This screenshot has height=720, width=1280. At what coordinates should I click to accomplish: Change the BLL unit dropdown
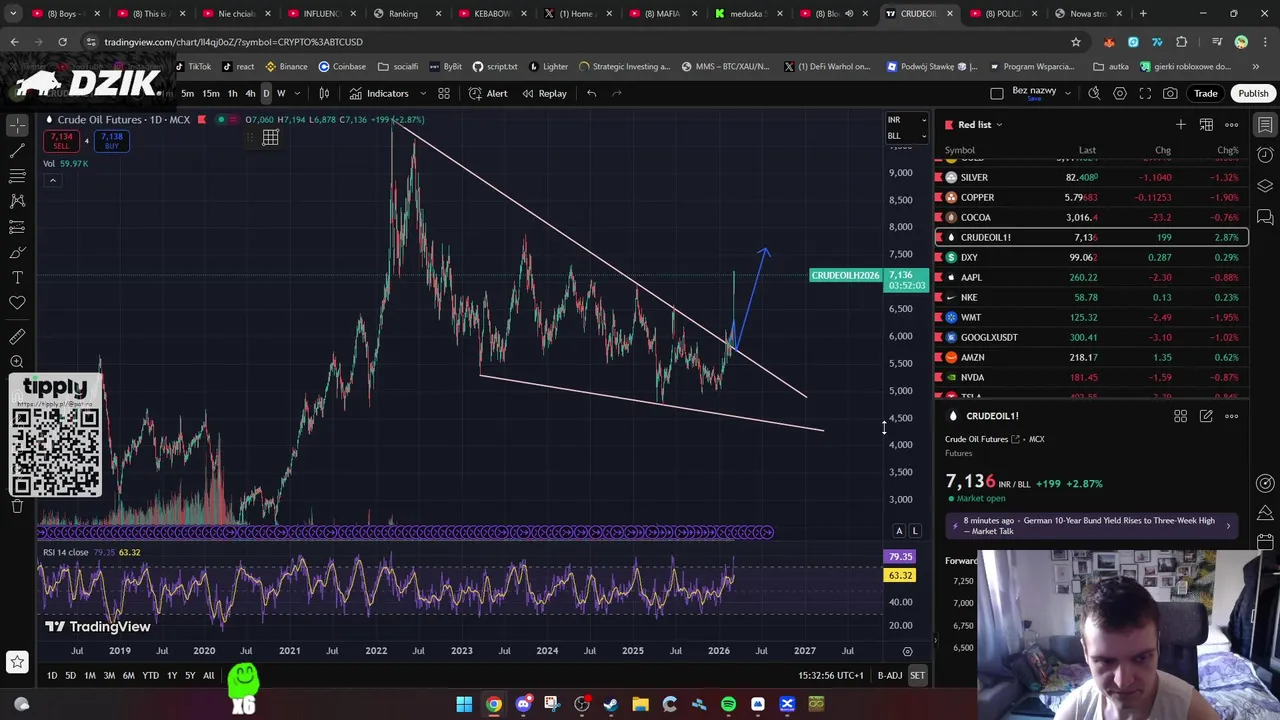[907, 135]
